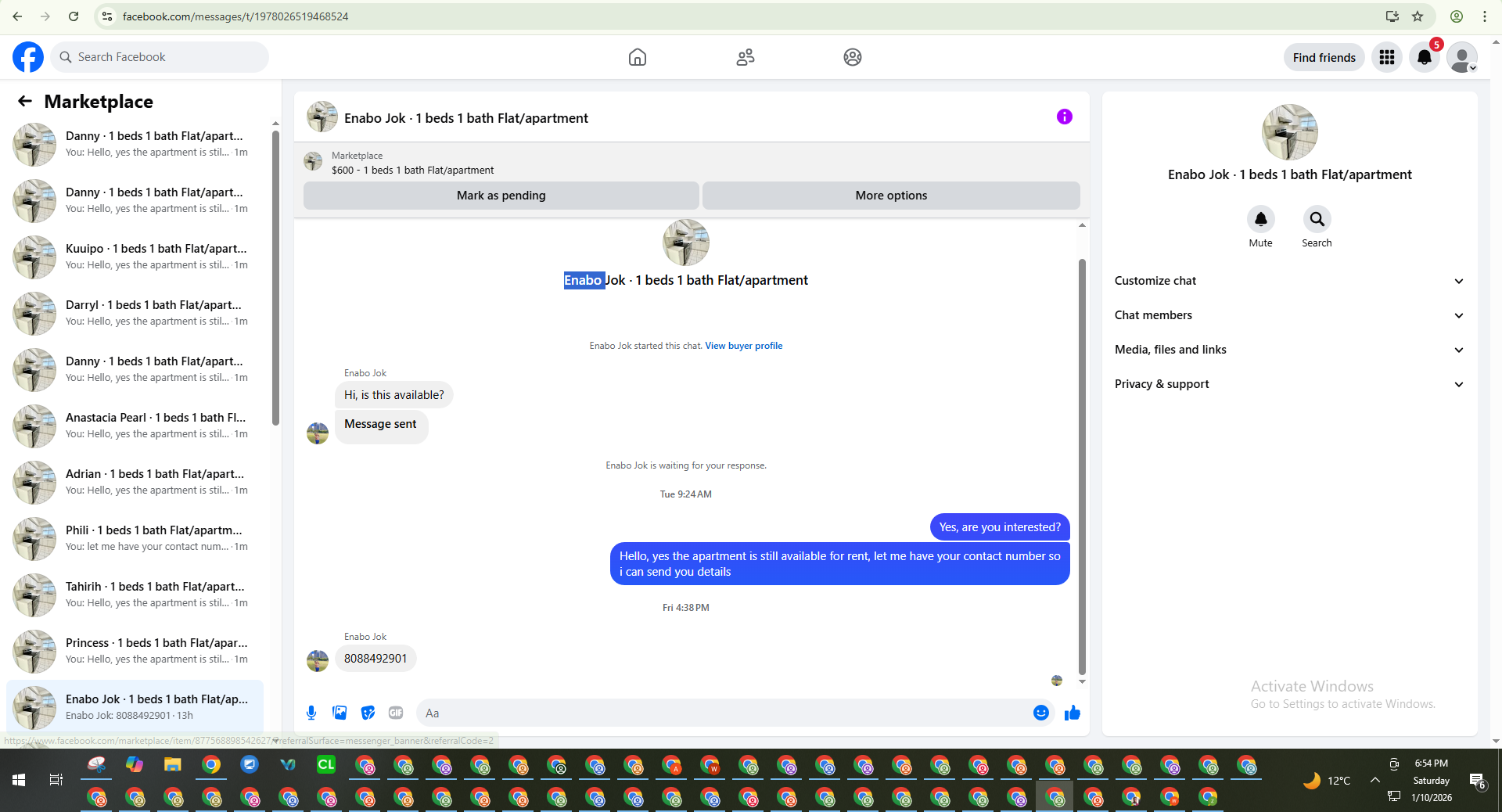Viewport: 1502px width, 812px height.
Task: Click the Aa message input field
Action: pos(724,713)
